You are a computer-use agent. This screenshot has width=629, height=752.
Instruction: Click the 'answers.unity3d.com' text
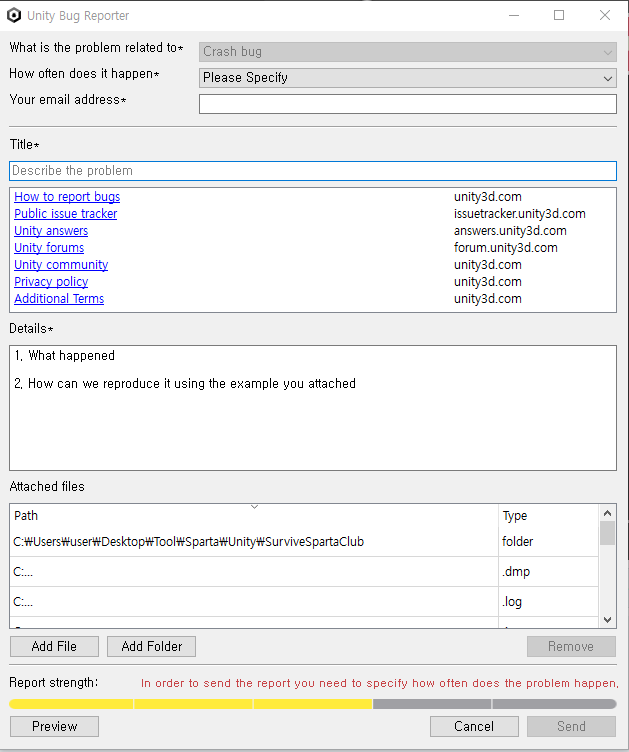[x=510, y=231]
